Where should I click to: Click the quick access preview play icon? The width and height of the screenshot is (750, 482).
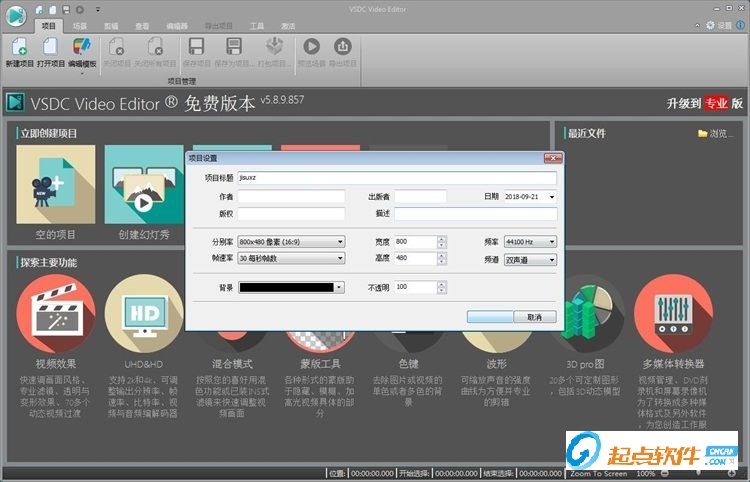click(x=80, y=10)
